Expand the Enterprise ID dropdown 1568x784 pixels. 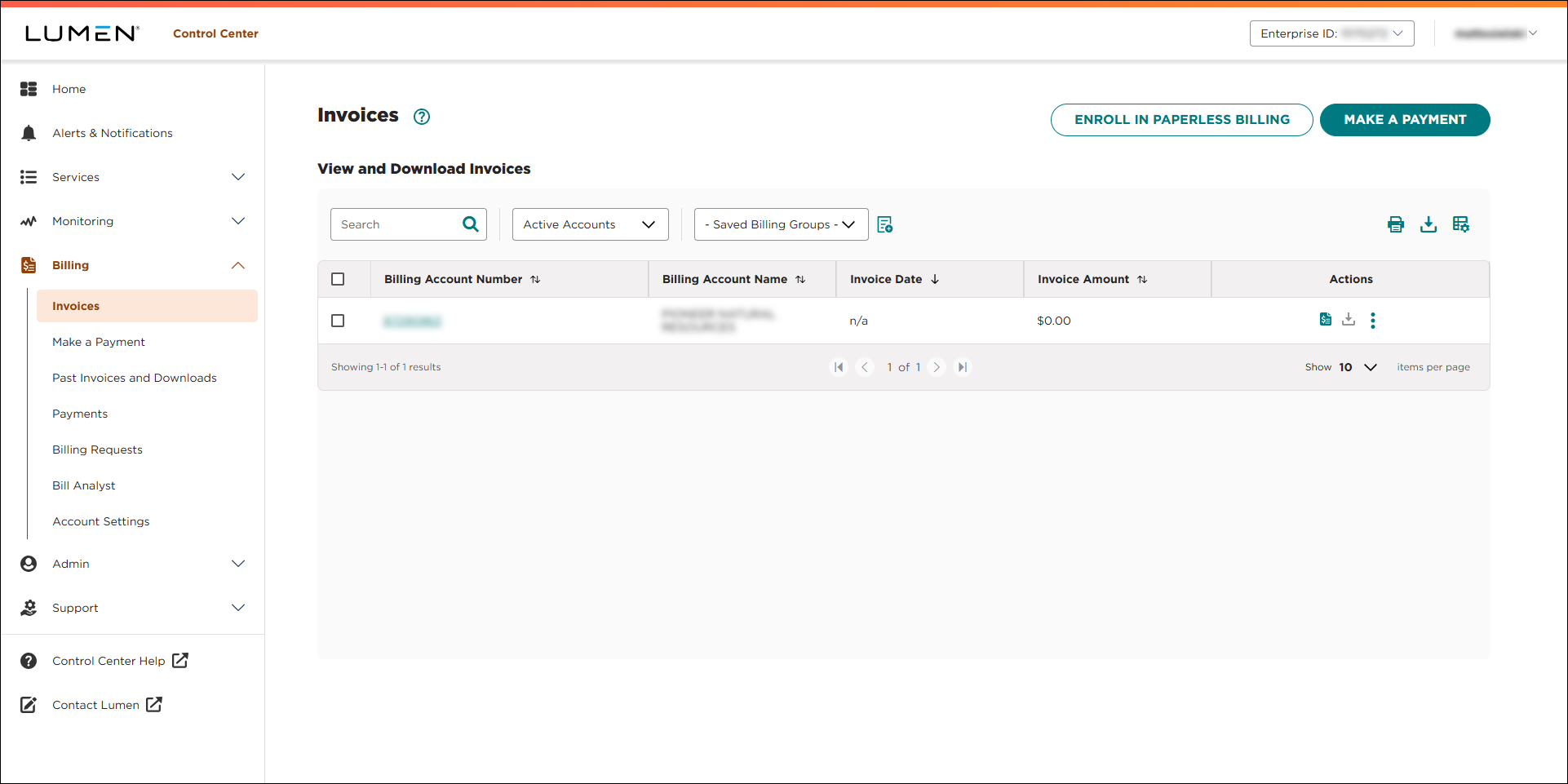(x=1331, y=33)
